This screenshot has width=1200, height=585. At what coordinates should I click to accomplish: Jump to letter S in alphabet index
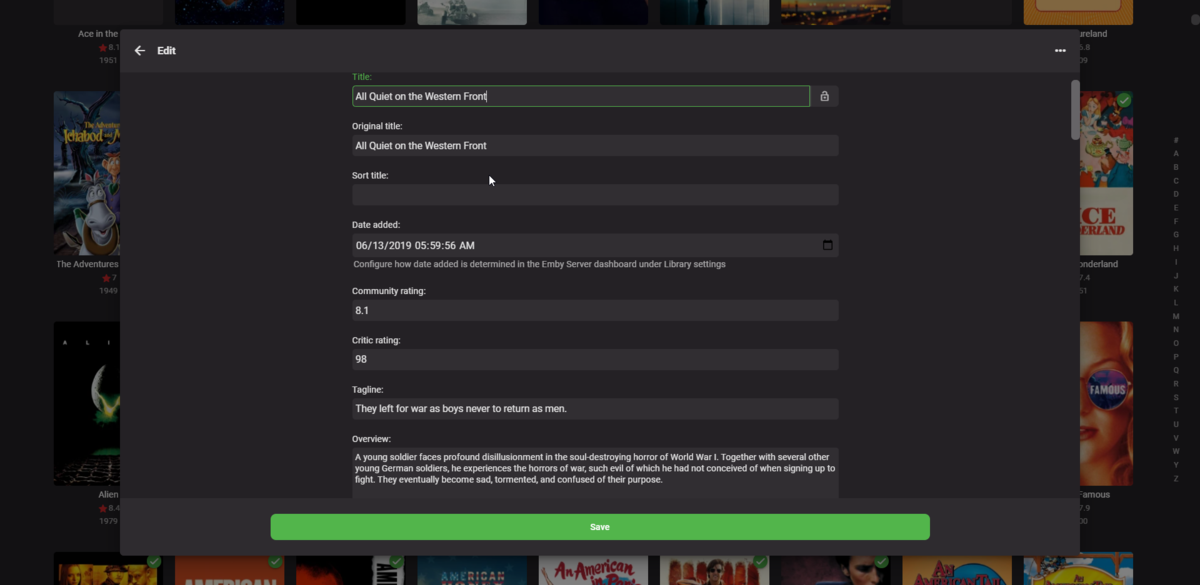point(1176,397)
